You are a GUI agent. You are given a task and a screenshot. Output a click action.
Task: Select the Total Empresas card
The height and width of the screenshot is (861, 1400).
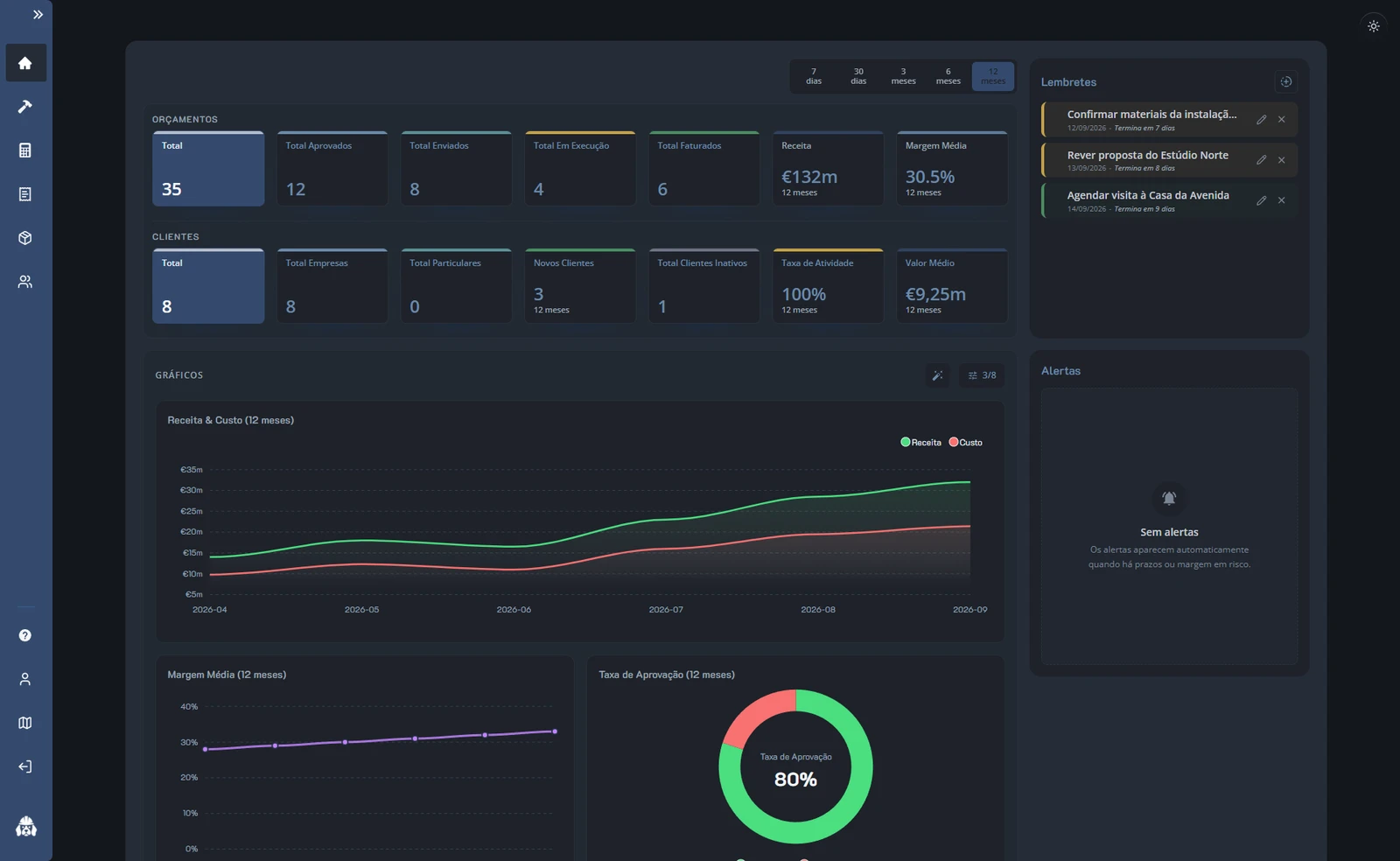(332, 286)
